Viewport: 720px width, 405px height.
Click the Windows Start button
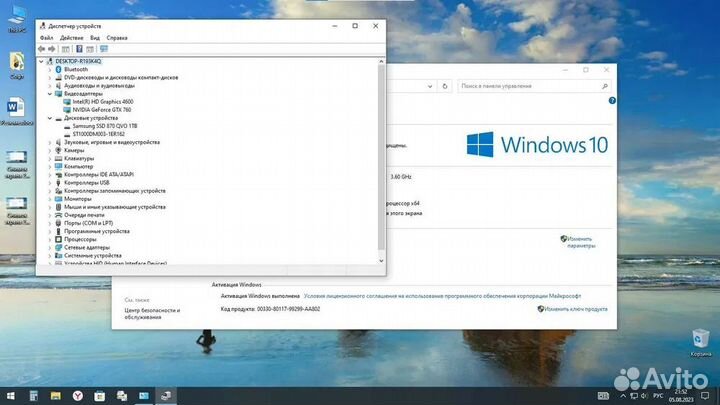point(10,396)
